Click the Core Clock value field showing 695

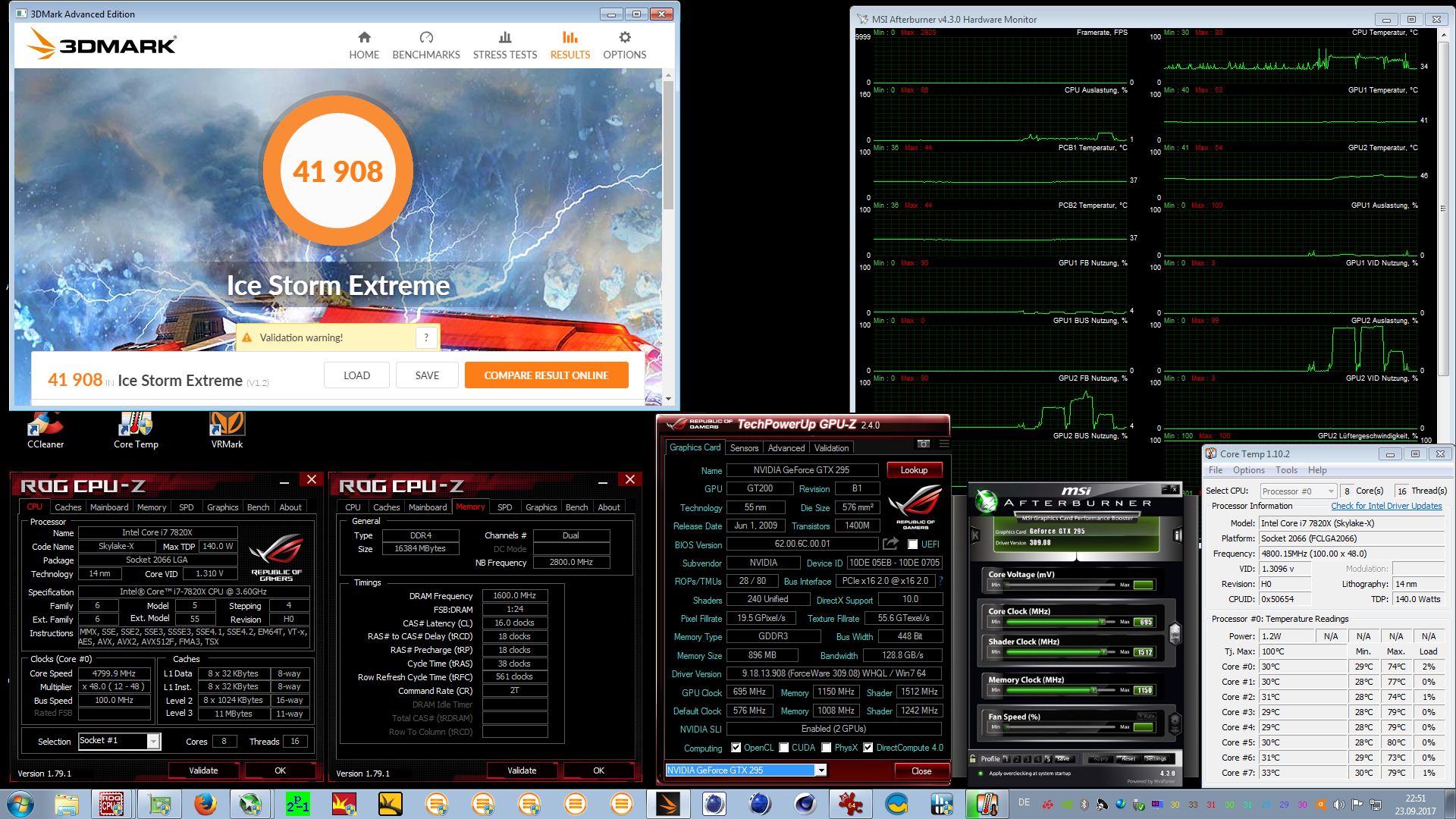[x=1144, y=622]
